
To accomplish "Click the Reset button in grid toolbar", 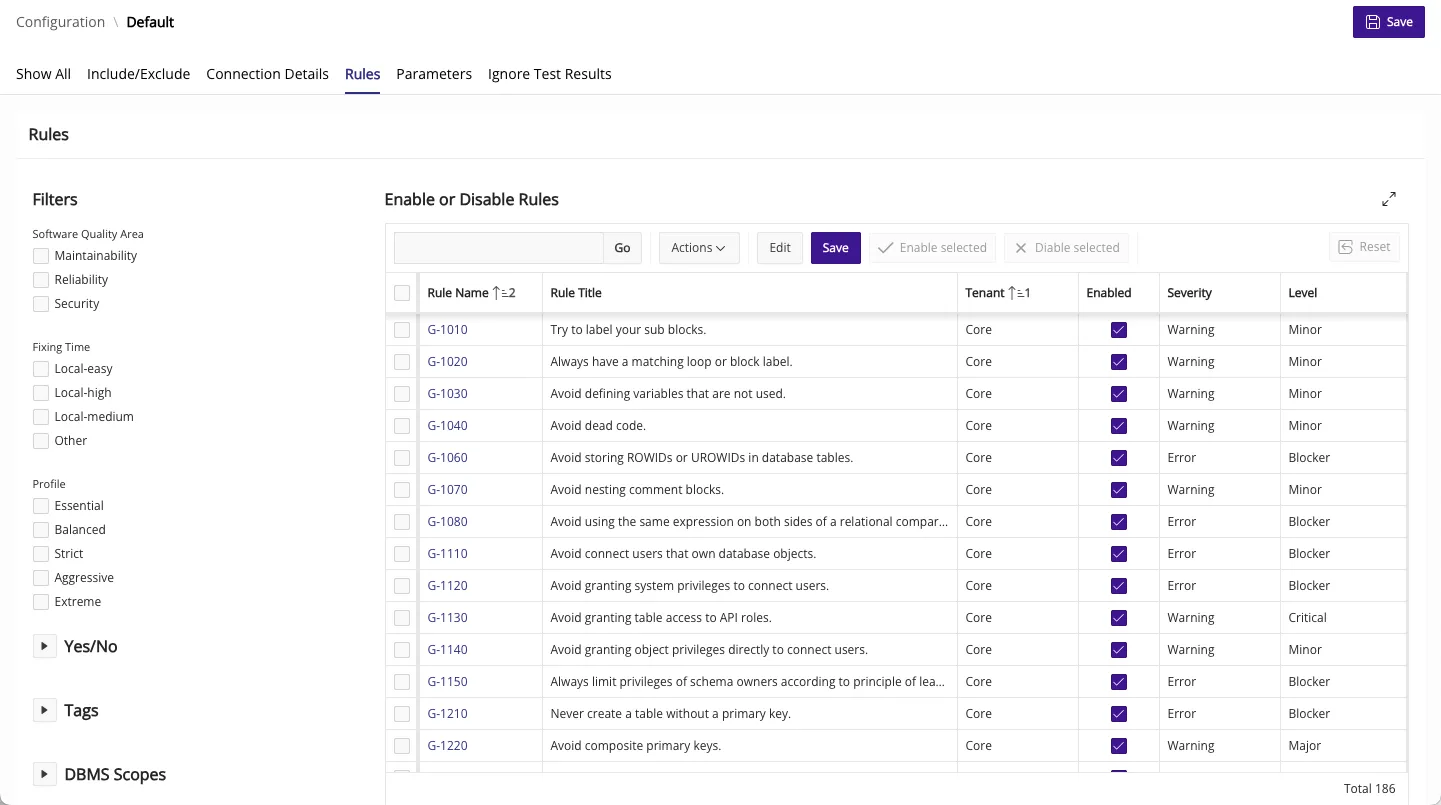I will (1364, 247).
